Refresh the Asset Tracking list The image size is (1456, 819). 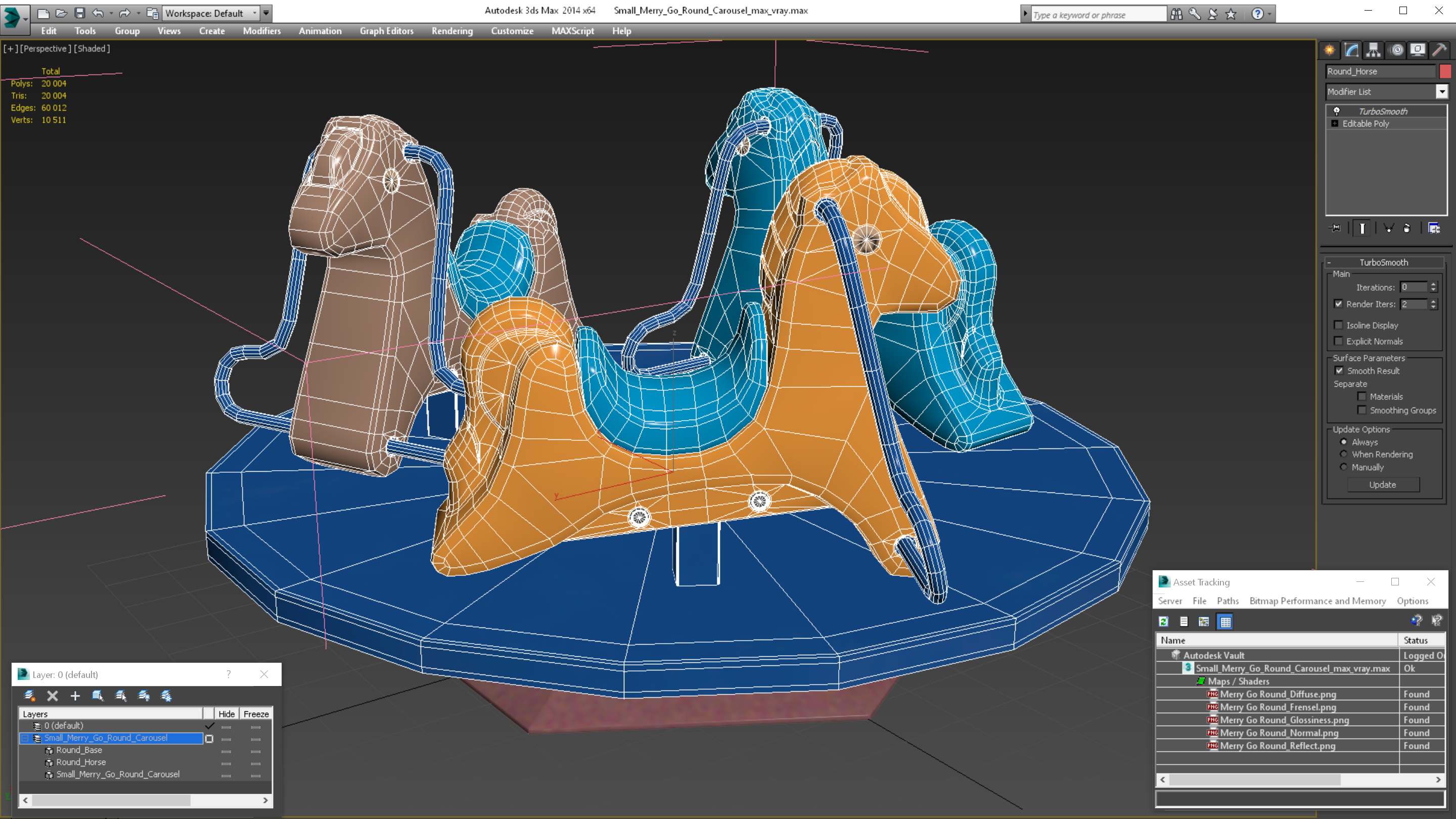pos(1163,621)
